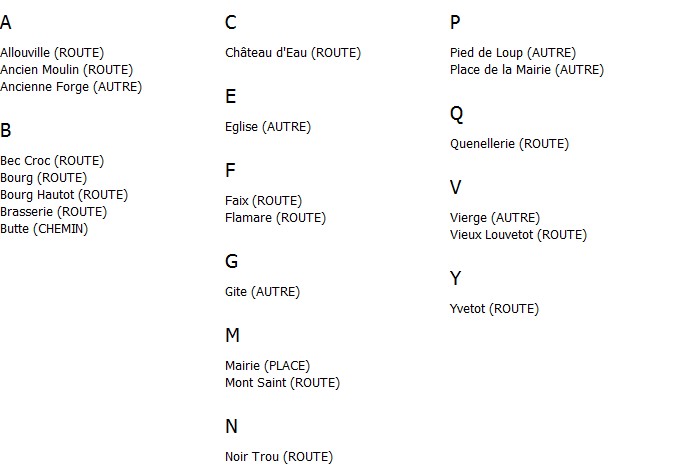Image resolution: width=675 pixels, height=473 pixels.
Task: Select Flamare (ROUTE) street
Action: coord(276,218)
